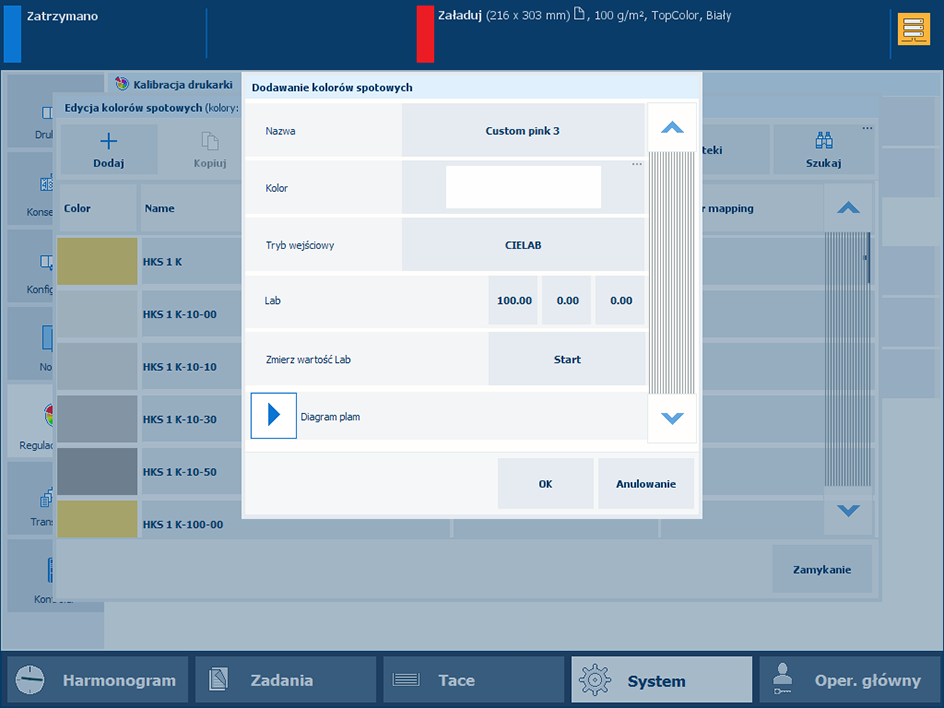Open the Oper. główny user tab
This screenshot has width=944, height=708.
[x=849, y=680]
